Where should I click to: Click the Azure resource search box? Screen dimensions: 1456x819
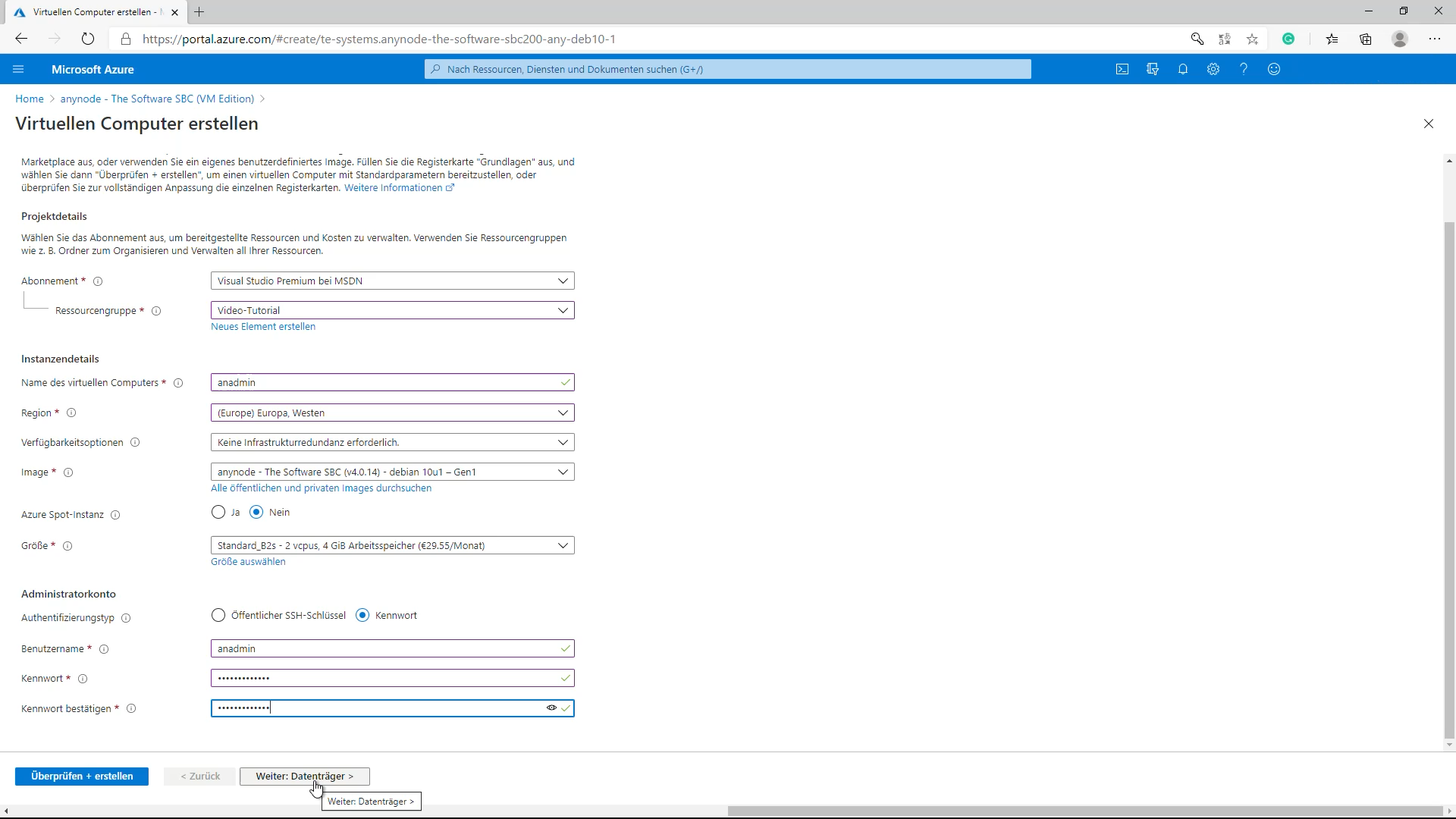(728, 69)
